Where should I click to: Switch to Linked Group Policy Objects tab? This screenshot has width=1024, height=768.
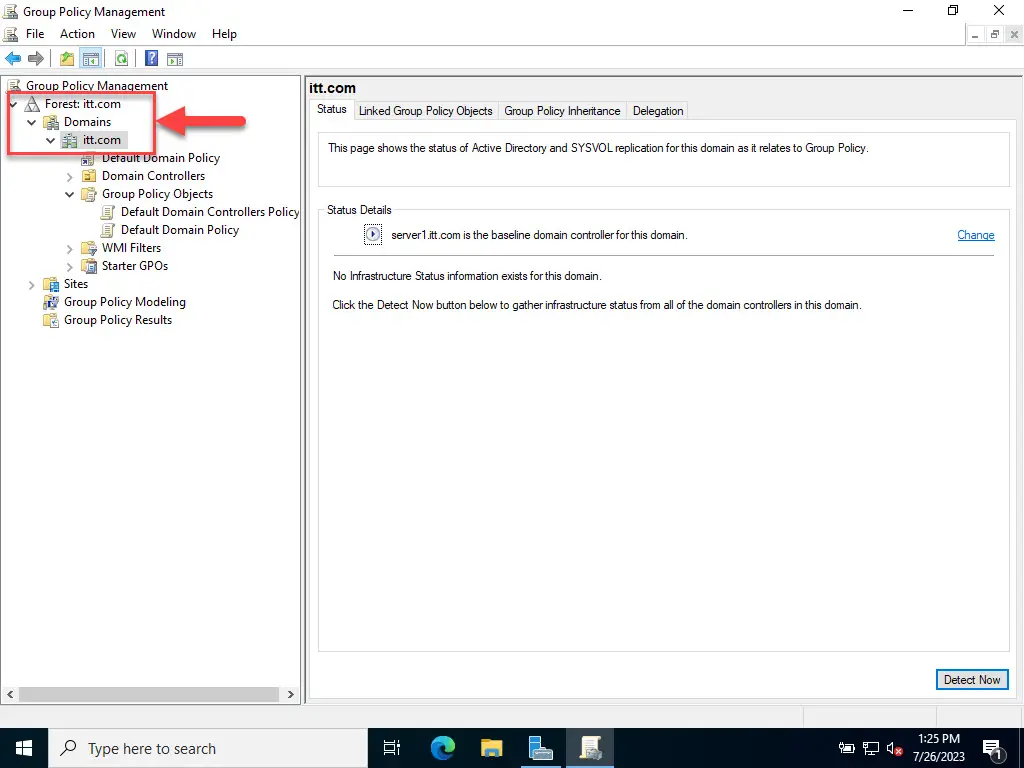426,111
